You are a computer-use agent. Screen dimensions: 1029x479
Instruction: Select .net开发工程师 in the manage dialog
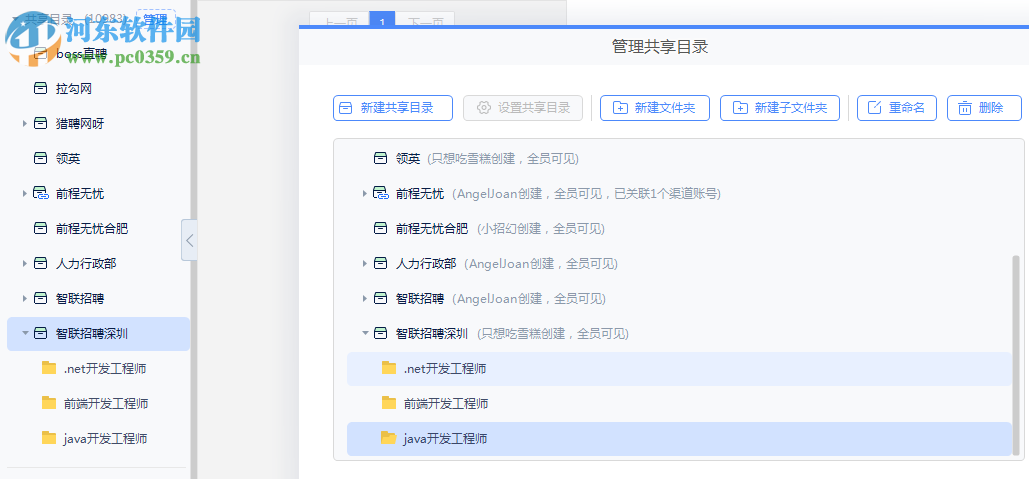[x=679, y=369]
